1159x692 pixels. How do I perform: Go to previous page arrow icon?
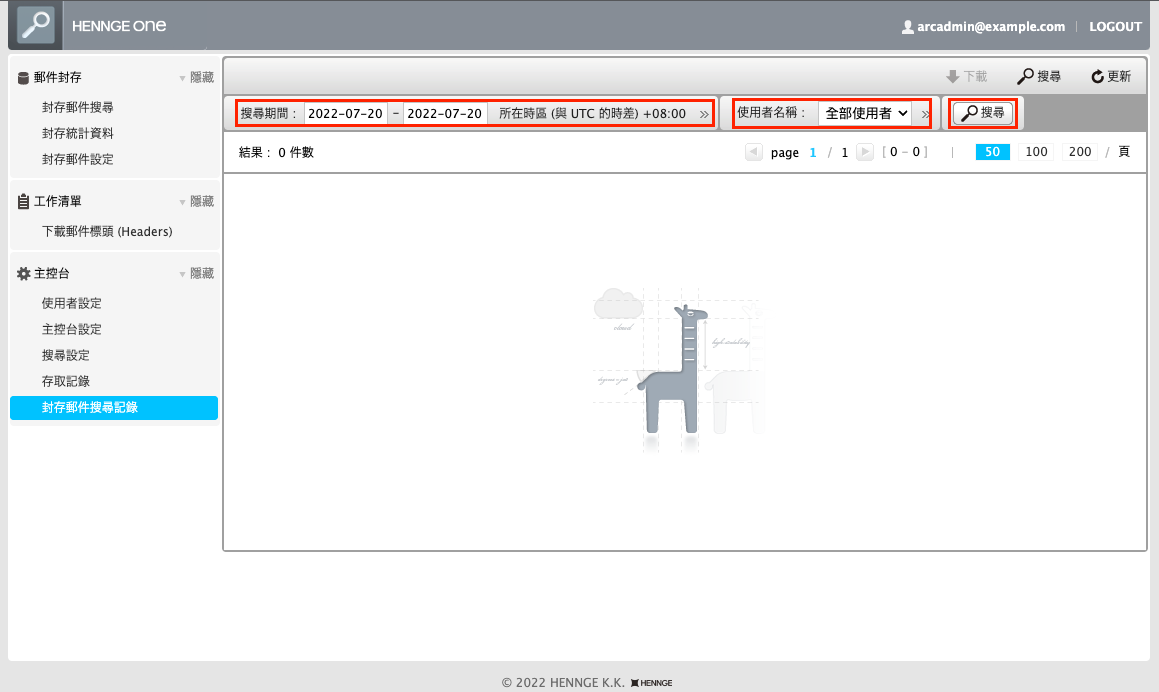[754, 152]
